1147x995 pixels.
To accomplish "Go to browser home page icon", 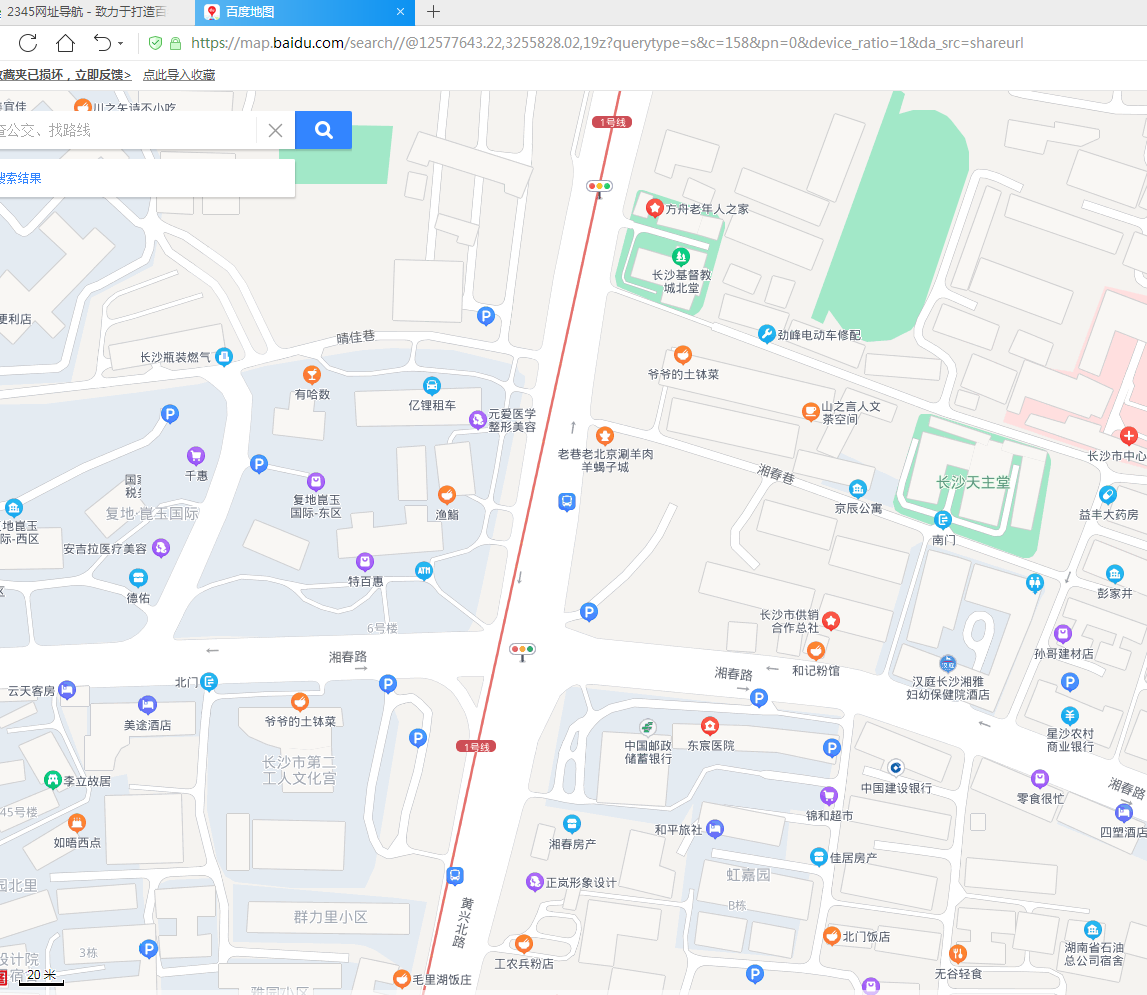I will [65, 43].
